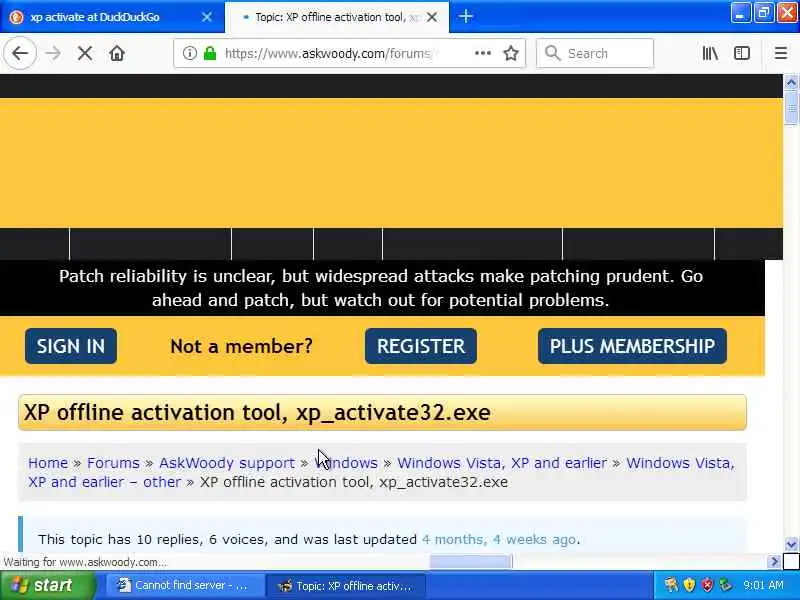
Task: Select Topic: XP offline activ taskbar button
Action: click(x=346, y=586)
